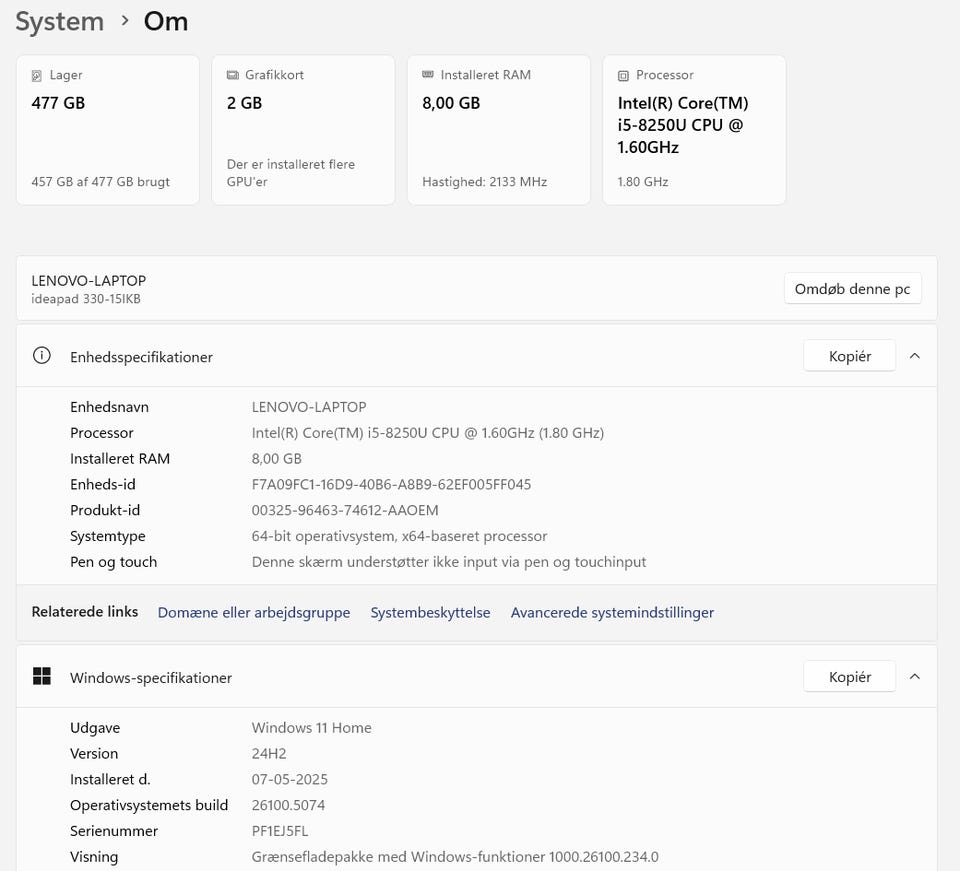Click the graphics card icon on Grafikkort
Screen dimensions: 960x871
232,76
